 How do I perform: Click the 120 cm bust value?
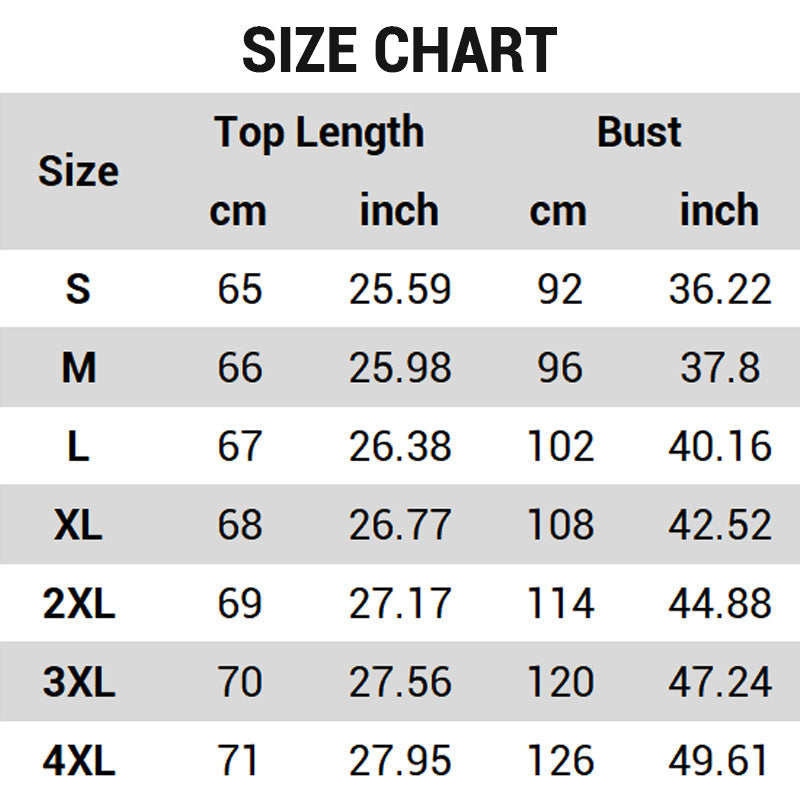click(560, 683)
